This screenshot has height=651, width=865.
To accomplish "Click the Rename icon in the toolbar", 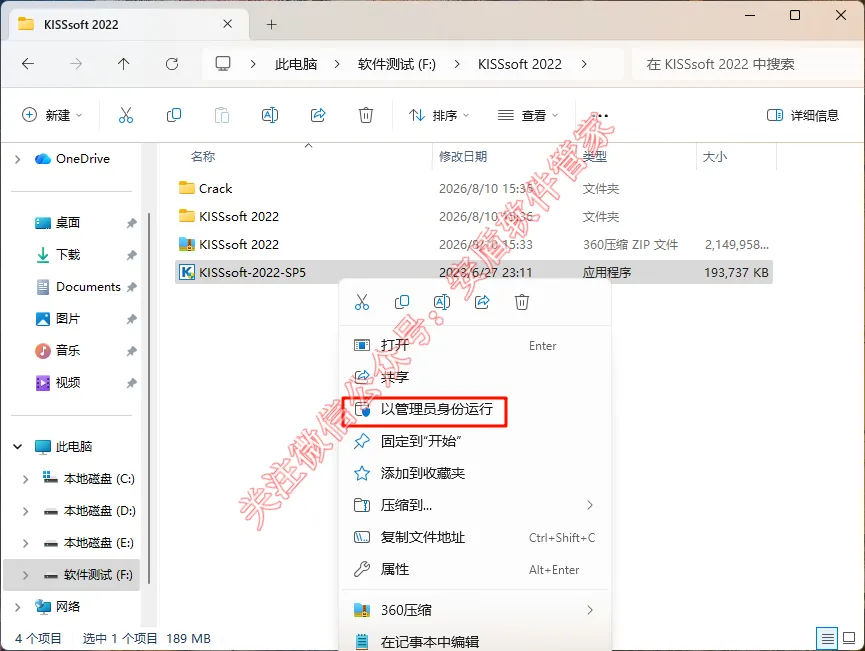I will (270, 115).
